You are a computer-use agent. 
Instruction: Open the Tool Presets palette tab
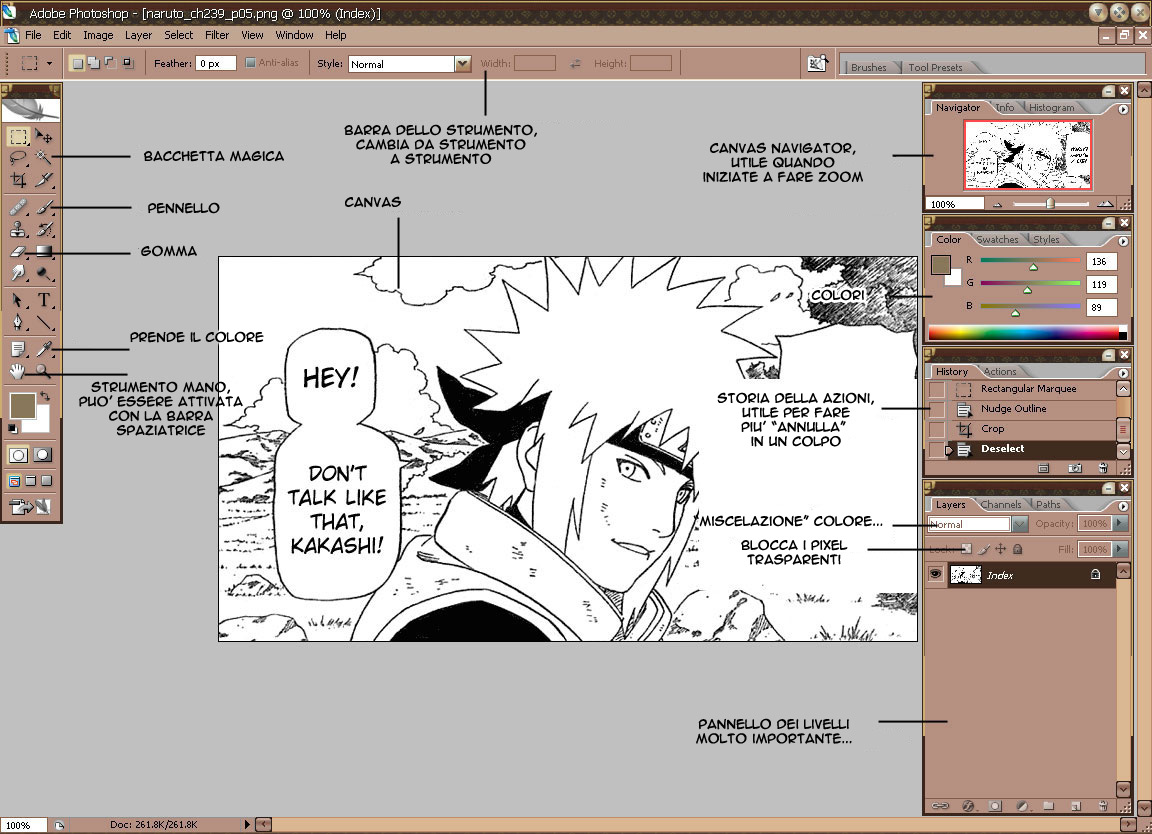(x=935, y=67)
